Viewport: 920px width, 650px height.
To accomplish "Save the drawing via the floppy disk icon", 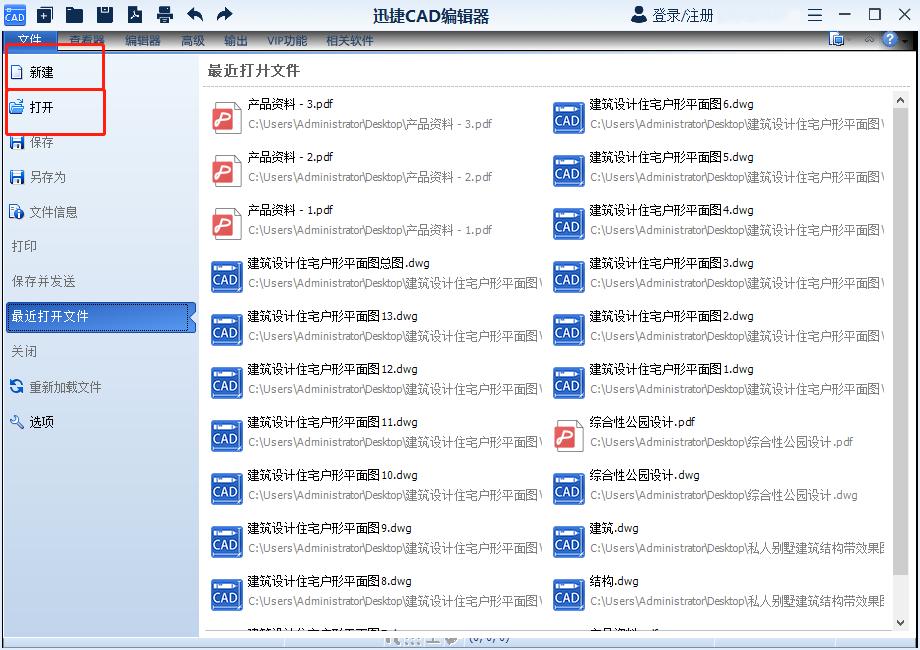I will [x=104, y=14].
